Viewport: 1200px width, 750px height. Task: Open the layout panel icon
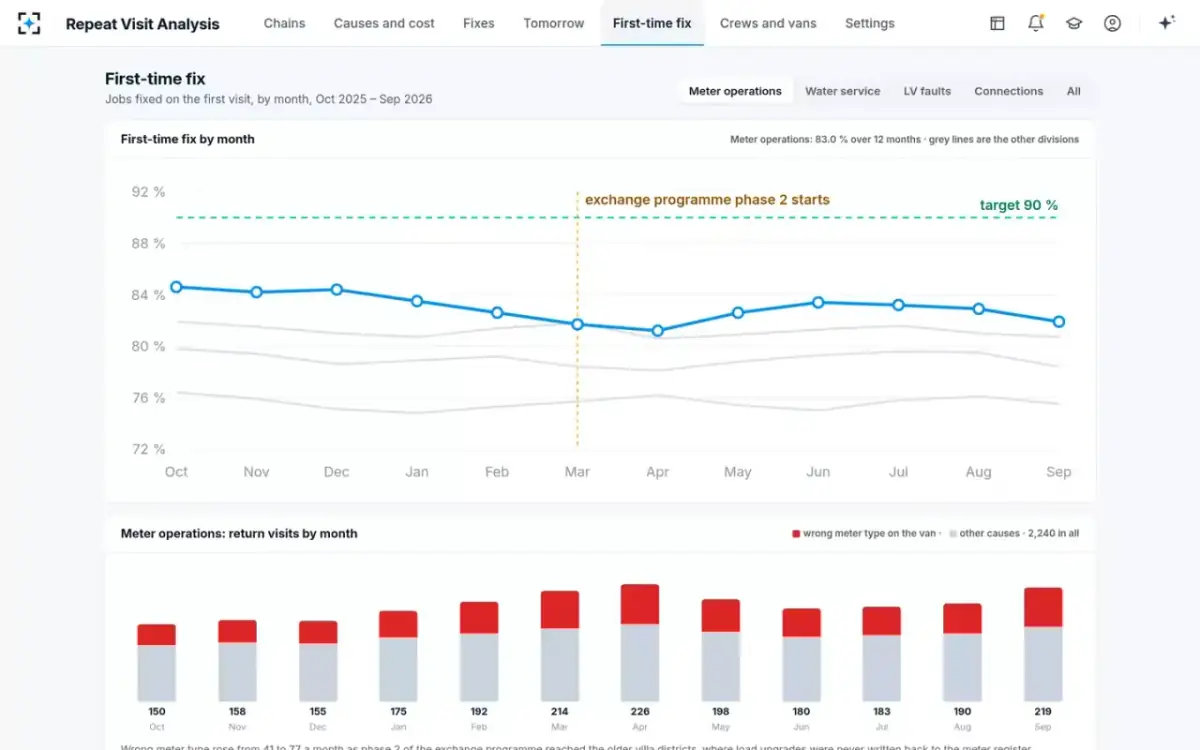pyautogui.click(x=997, y=23)
